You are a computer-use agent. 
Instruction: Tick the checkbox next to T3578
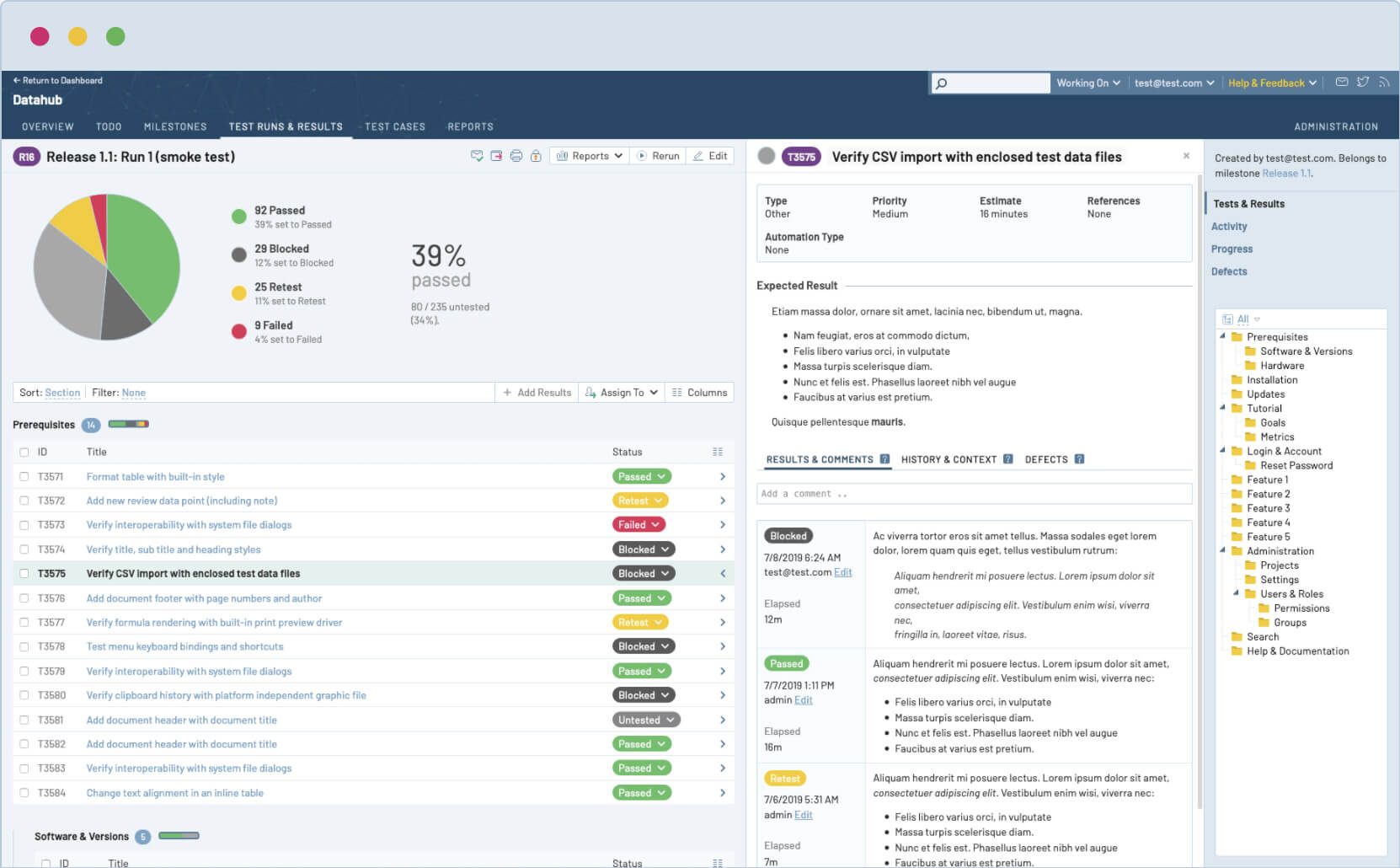tap(24, 647)
